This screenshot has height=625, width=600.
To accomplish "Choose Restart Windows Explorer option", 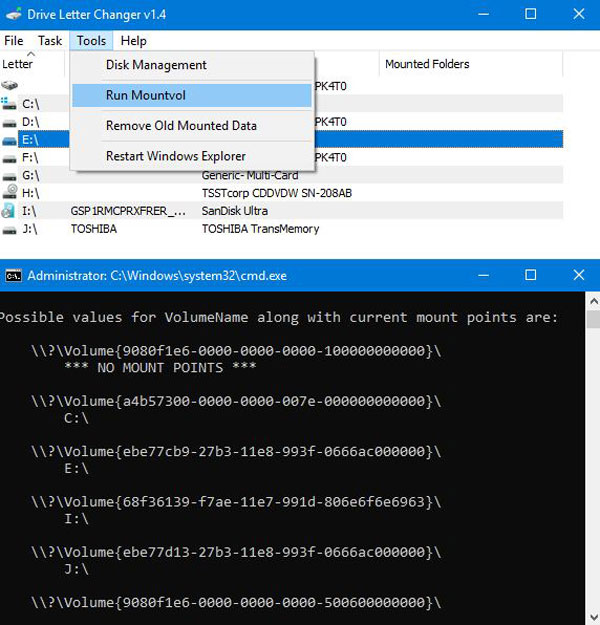I will point(176,156).
